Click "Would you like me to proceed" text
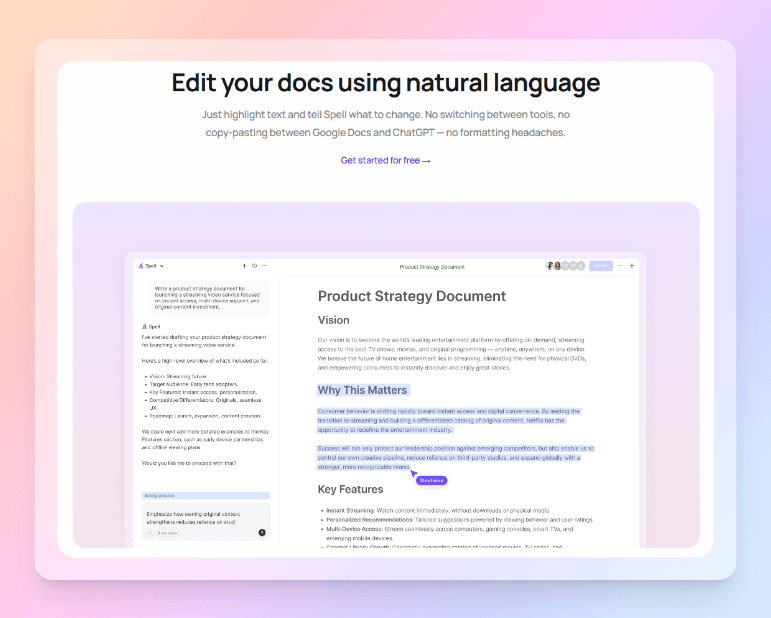Viewport: 771px width, 618px height. point(189,463)
